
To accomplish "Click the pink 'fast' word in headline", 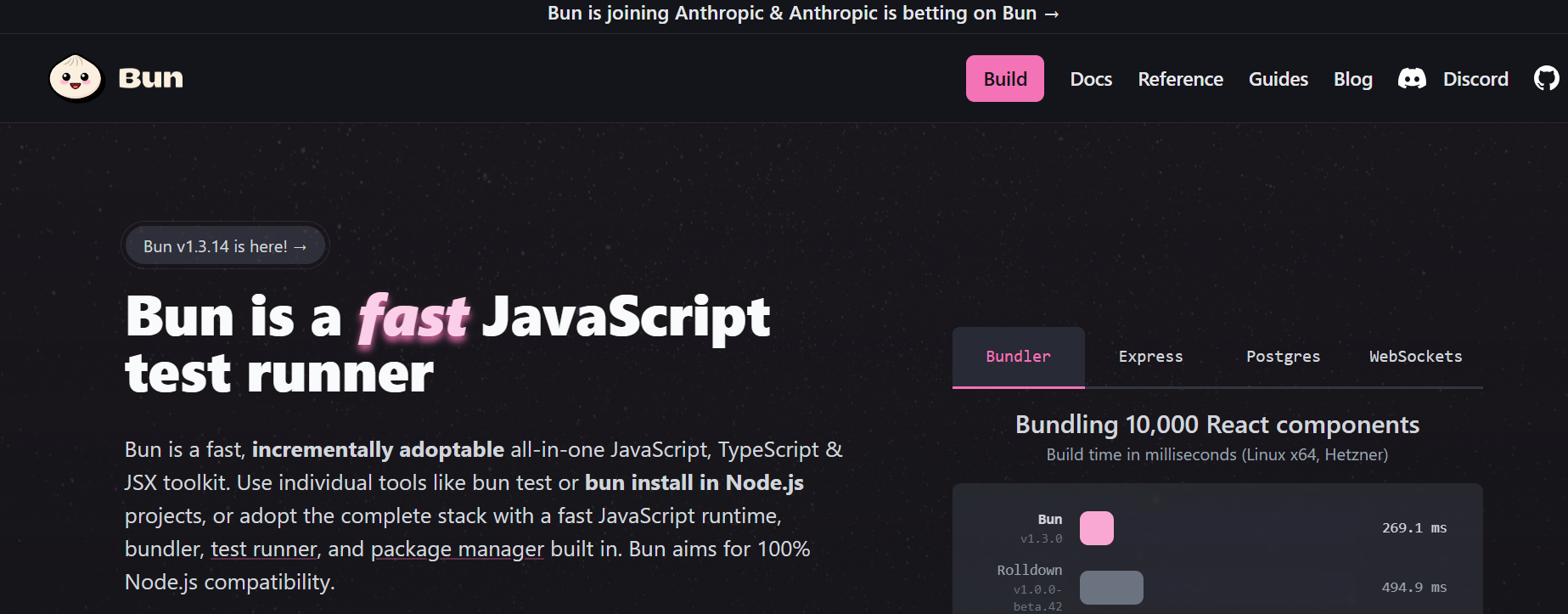I will click(413, 318).
